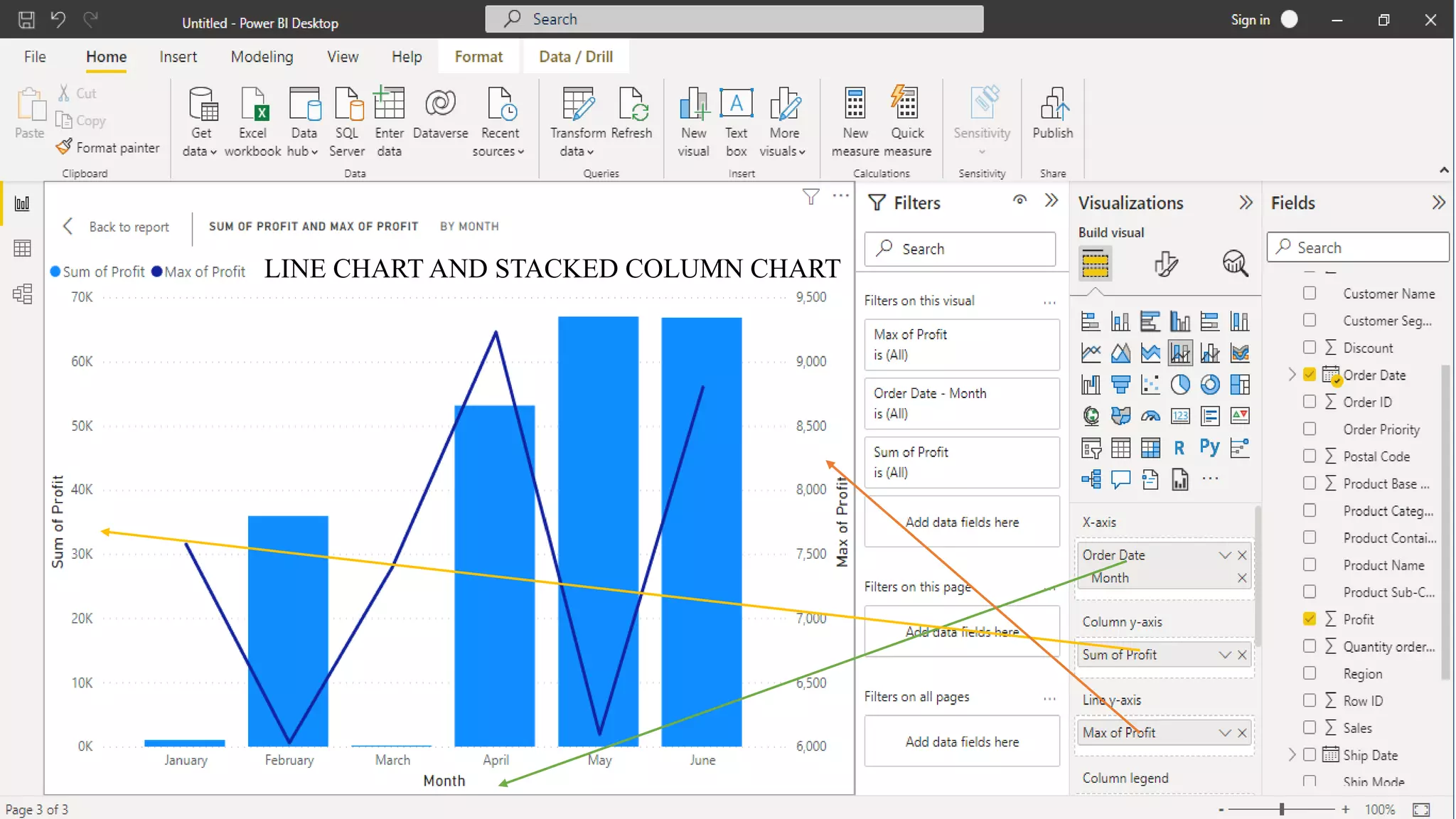1456x819 pixels.
Task: Select the Format painter tool
Action: pos(108,147)
